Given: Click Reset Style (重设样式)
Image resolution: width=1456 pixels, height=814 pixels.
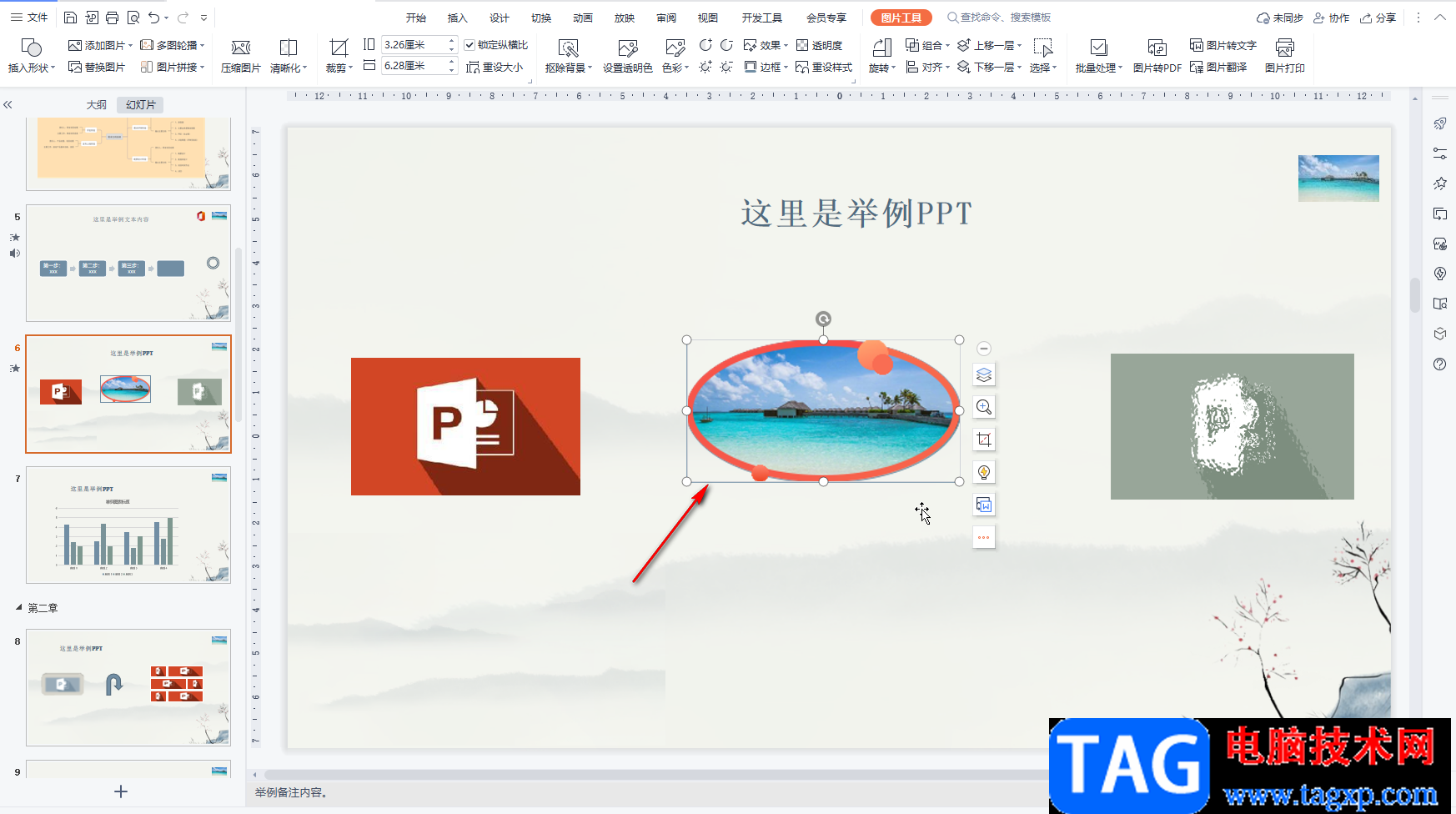Looking at the screenshot, I should (824, 68).
